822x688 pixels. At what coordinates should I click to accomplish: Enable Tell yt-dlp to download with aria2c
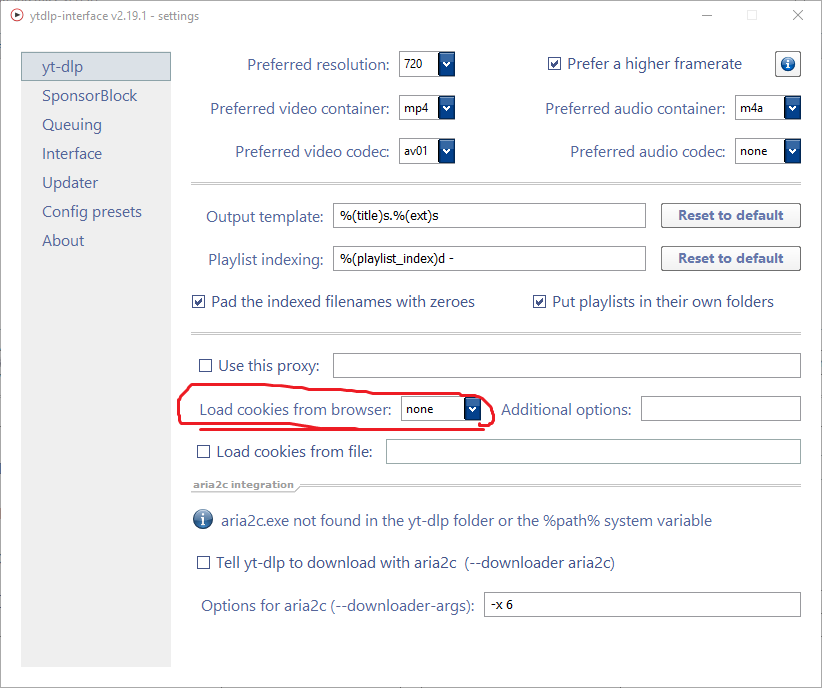pos(203,563)
